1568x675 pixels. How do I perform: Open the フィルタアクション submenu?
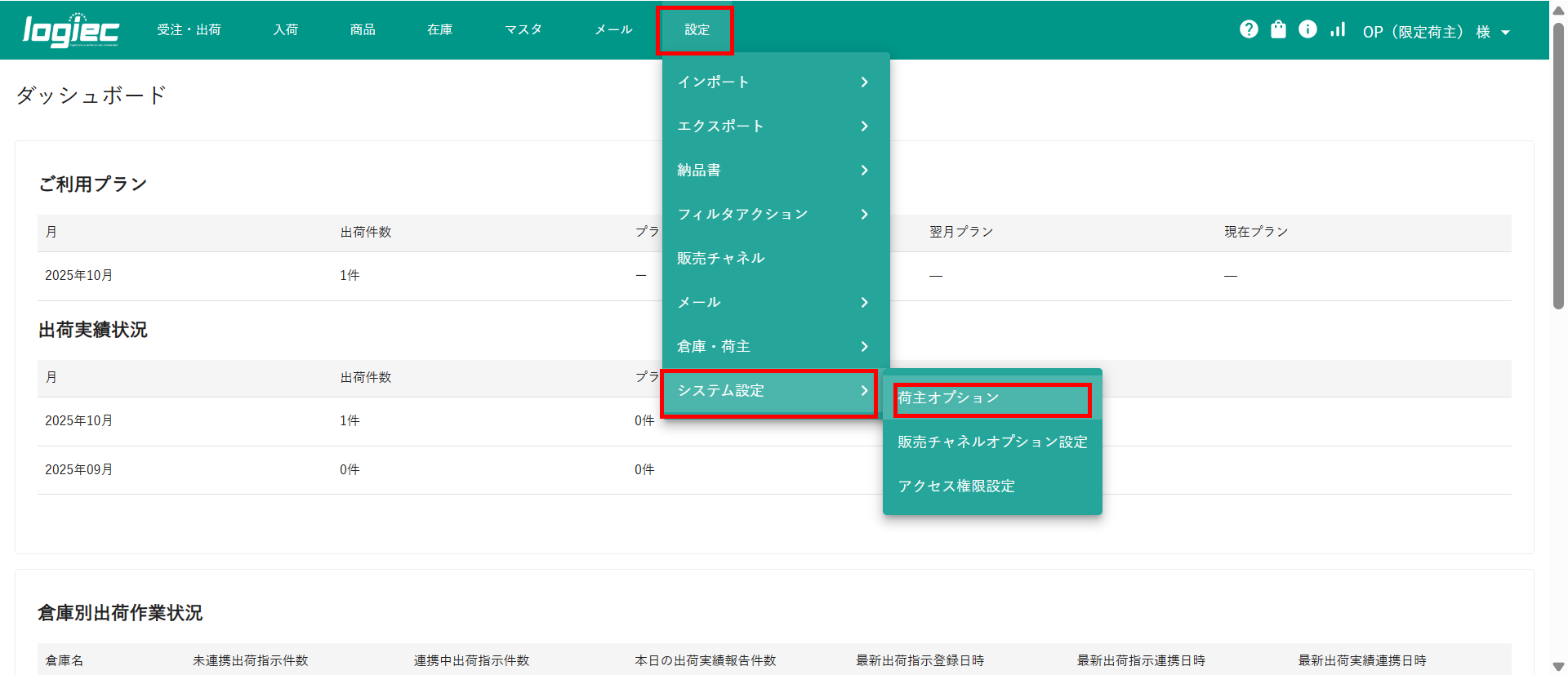(x=773, y=214)
